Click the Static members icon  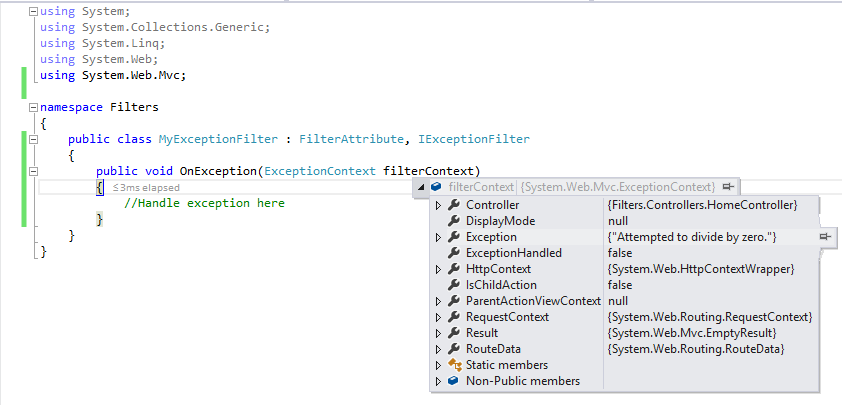coord(455,365)
